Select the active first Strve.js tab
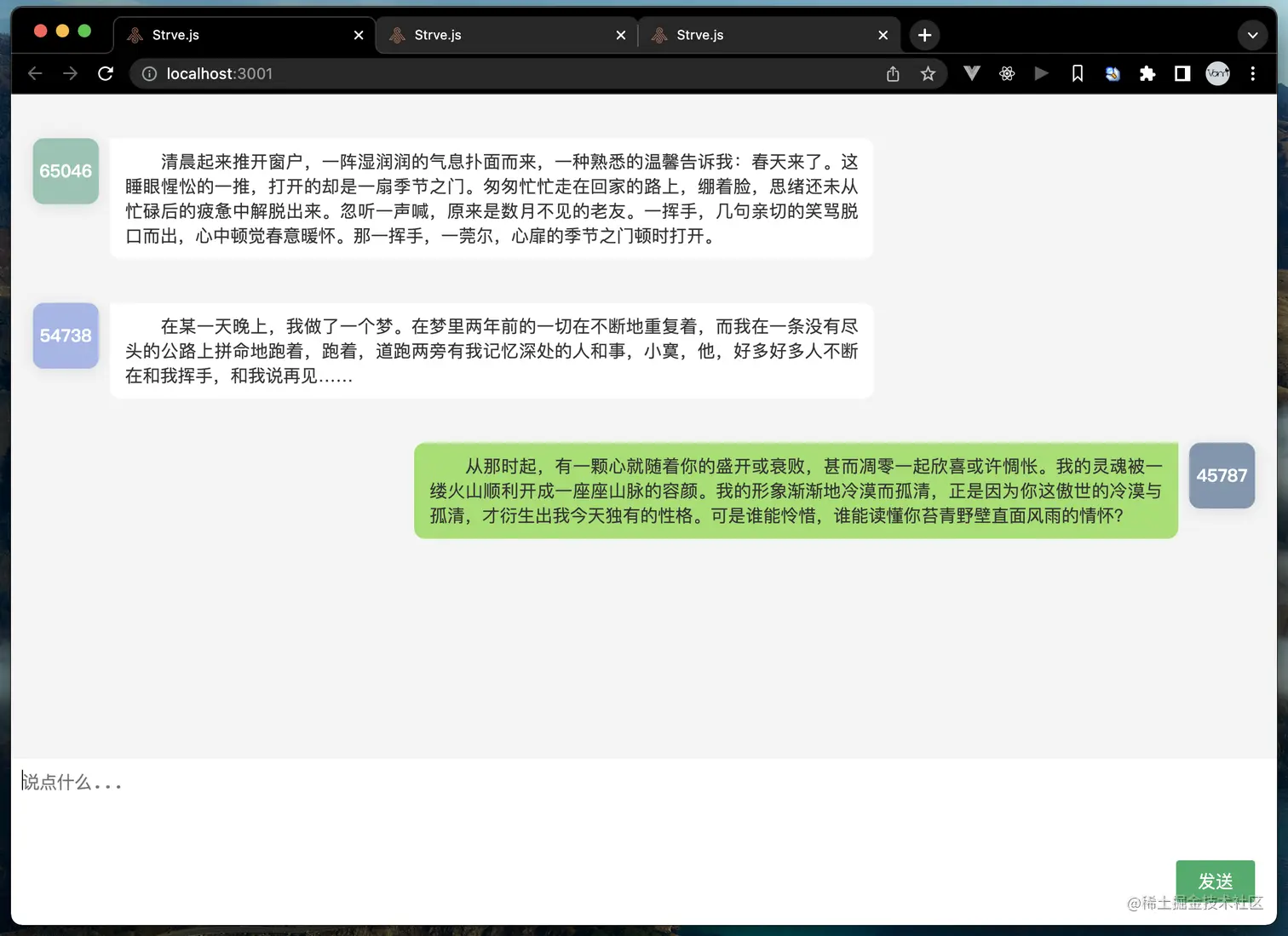The width and height of the screenshot is (1288, 936). click(244, 35)
